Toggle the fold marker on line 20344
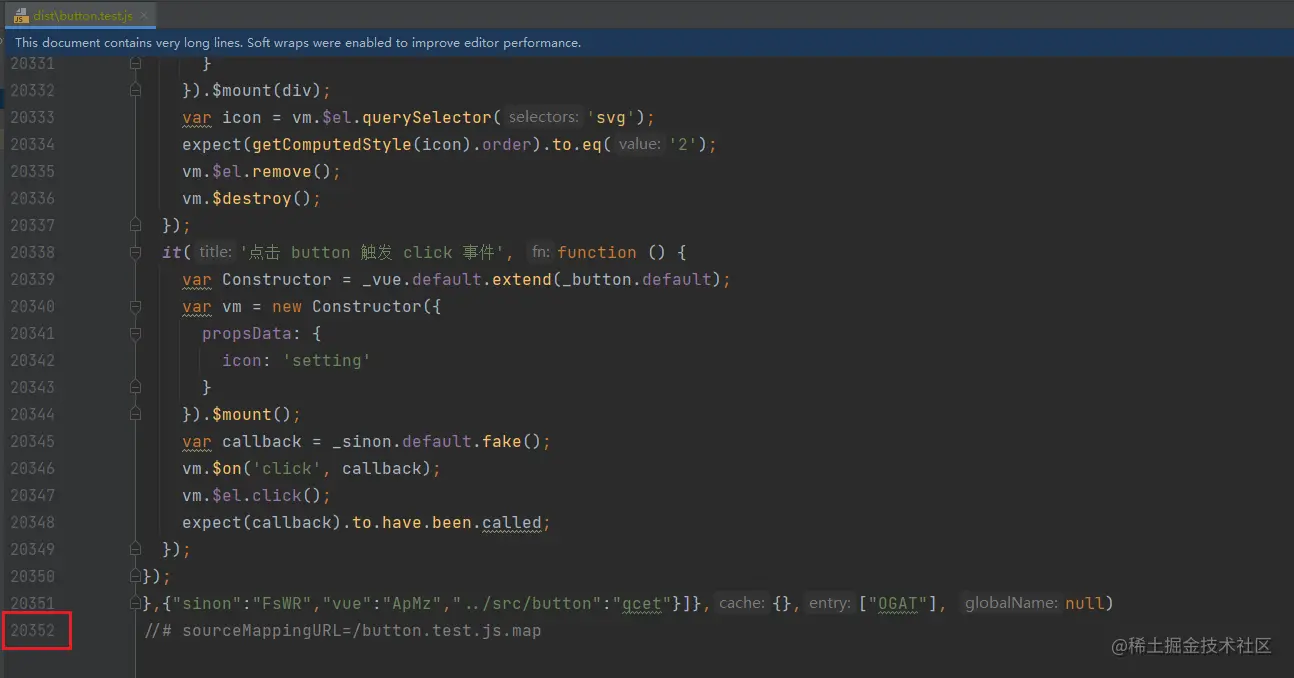The width and height of the screenshot is (1294, 678). [x=135, y=414]
